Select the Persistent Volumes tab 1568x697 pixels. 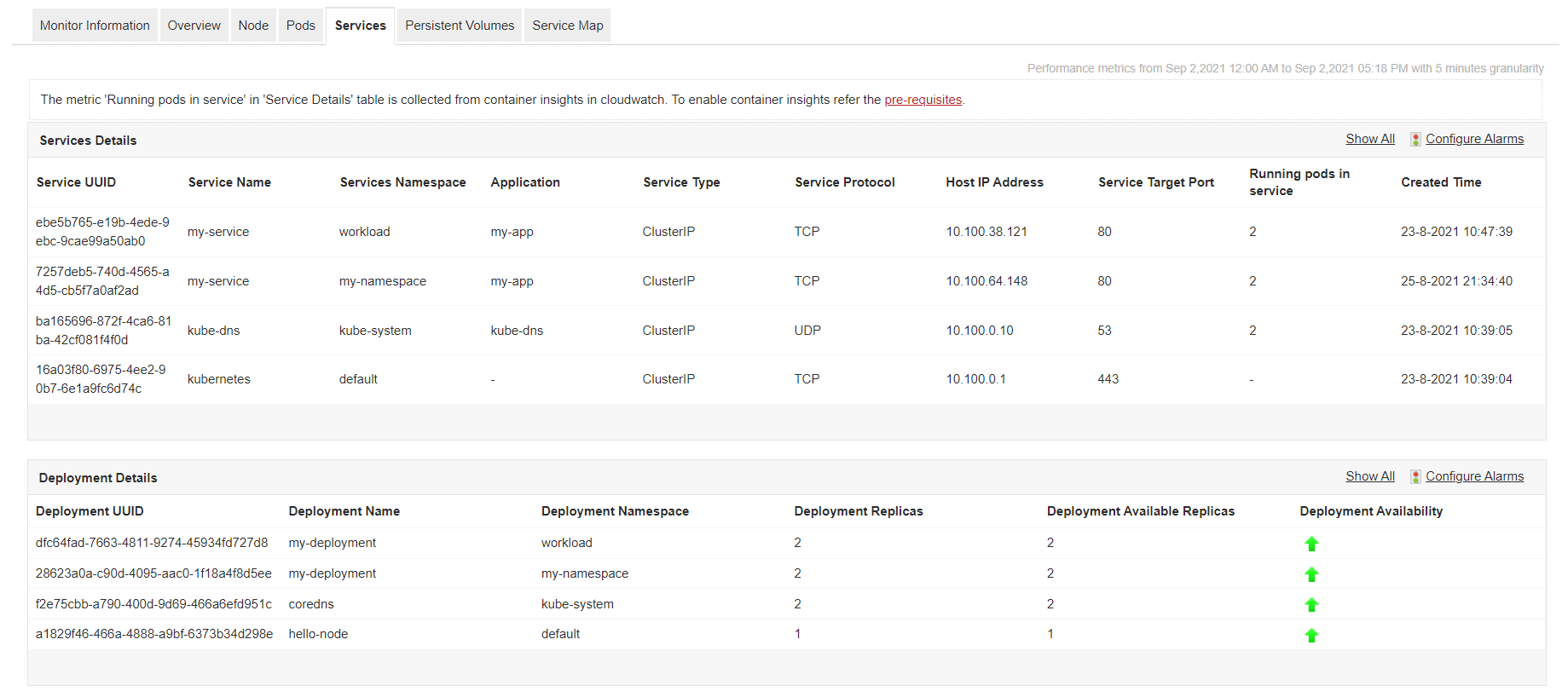click(460, 26)
